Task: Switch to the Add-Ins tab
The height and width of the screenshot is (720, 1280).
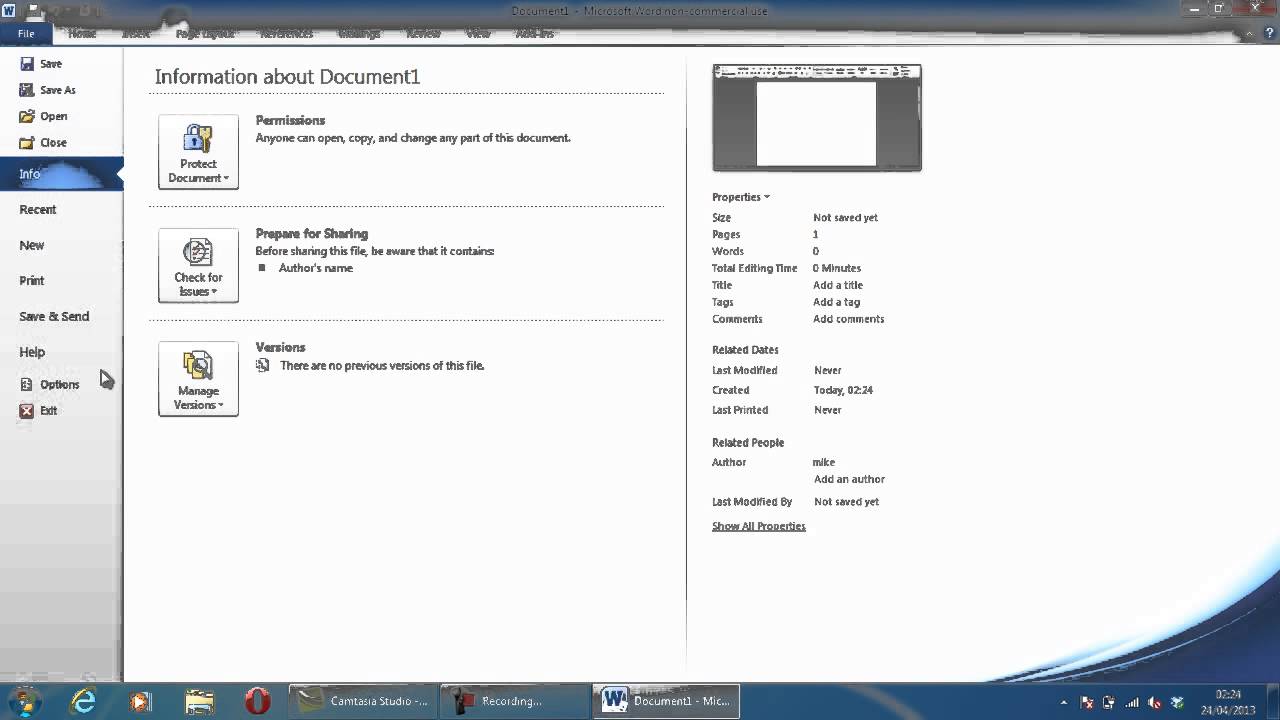Action: 534,33
